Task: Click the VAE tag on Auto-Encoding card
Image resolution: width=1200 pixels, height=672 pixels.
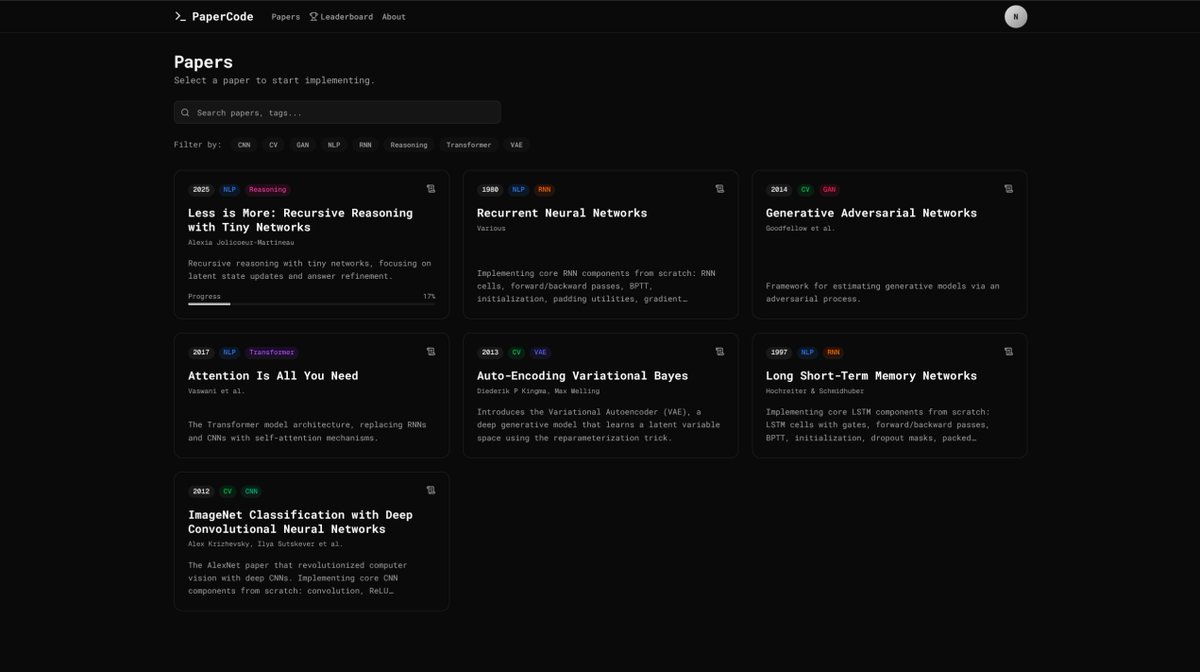Action: [x=540, y=352]
